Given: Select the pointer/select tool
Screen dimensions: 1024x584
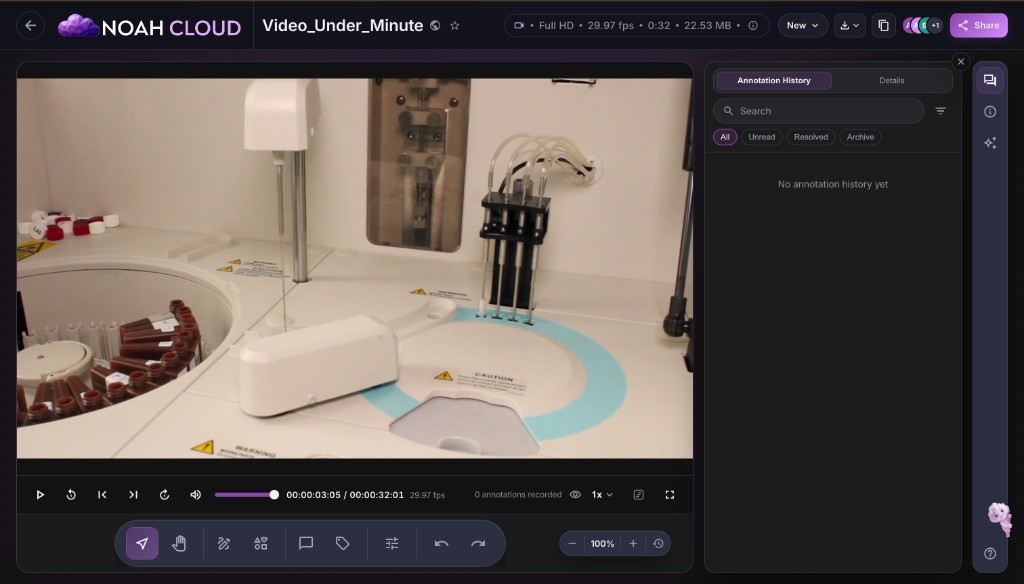Looking at the screenshot, I should (x=142, y=543).
